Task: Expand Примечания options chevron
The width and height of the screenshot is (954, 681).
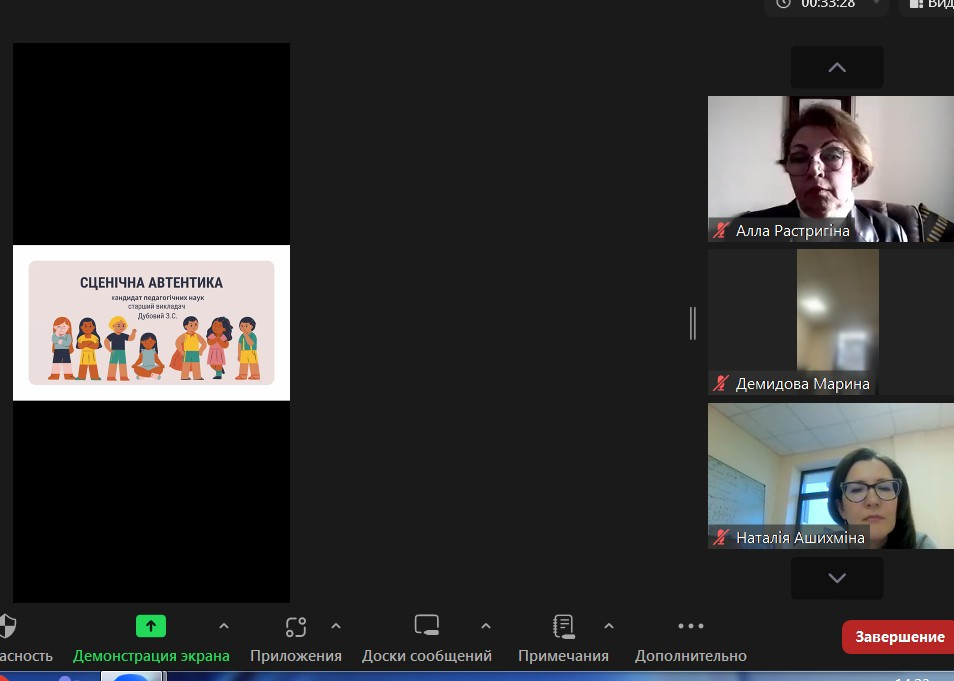Action: pyautogui.click(x=609, y=626)
